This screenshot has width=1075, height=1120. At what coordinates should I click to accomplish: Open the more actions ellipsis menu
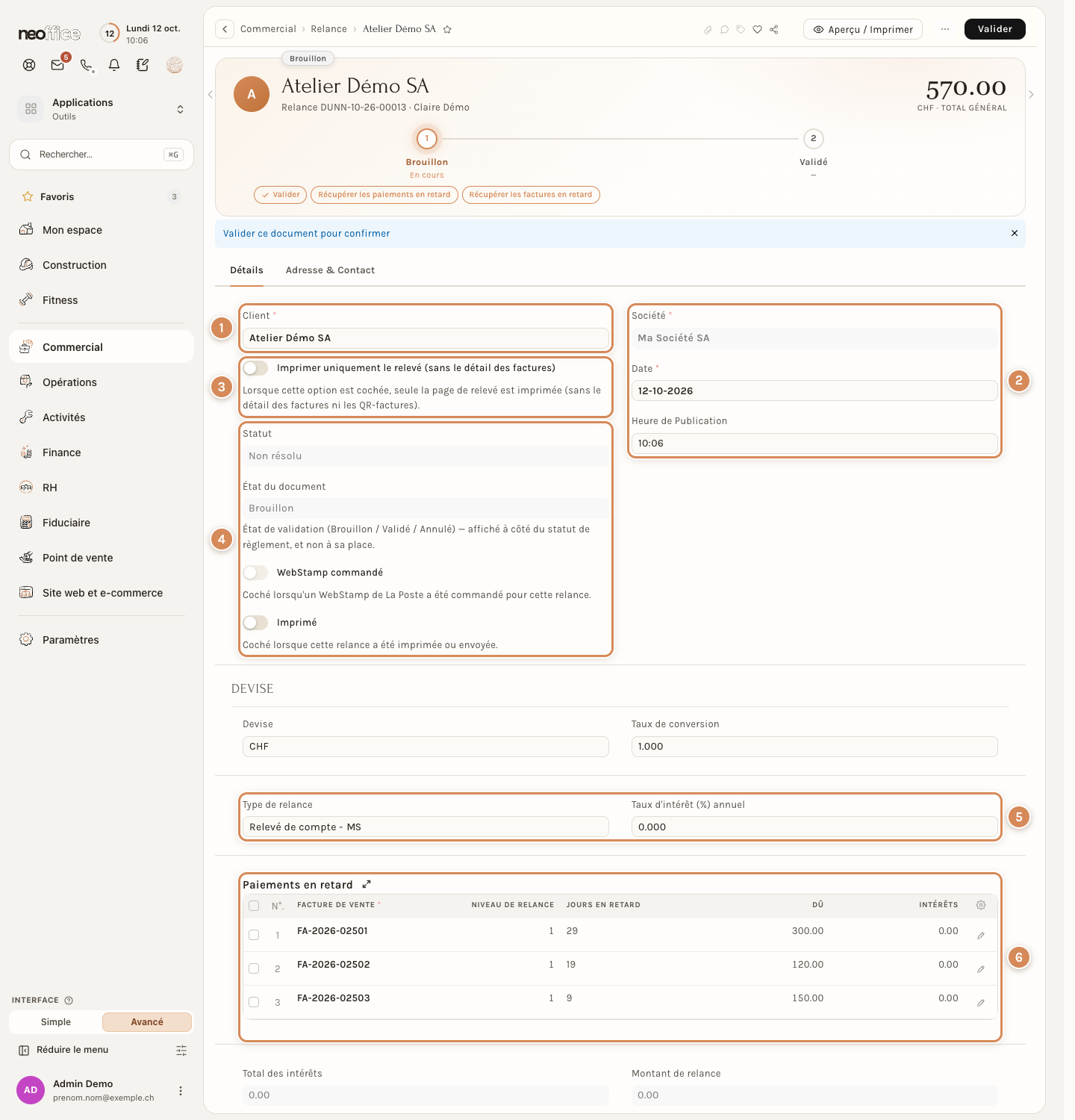[945, 29]
